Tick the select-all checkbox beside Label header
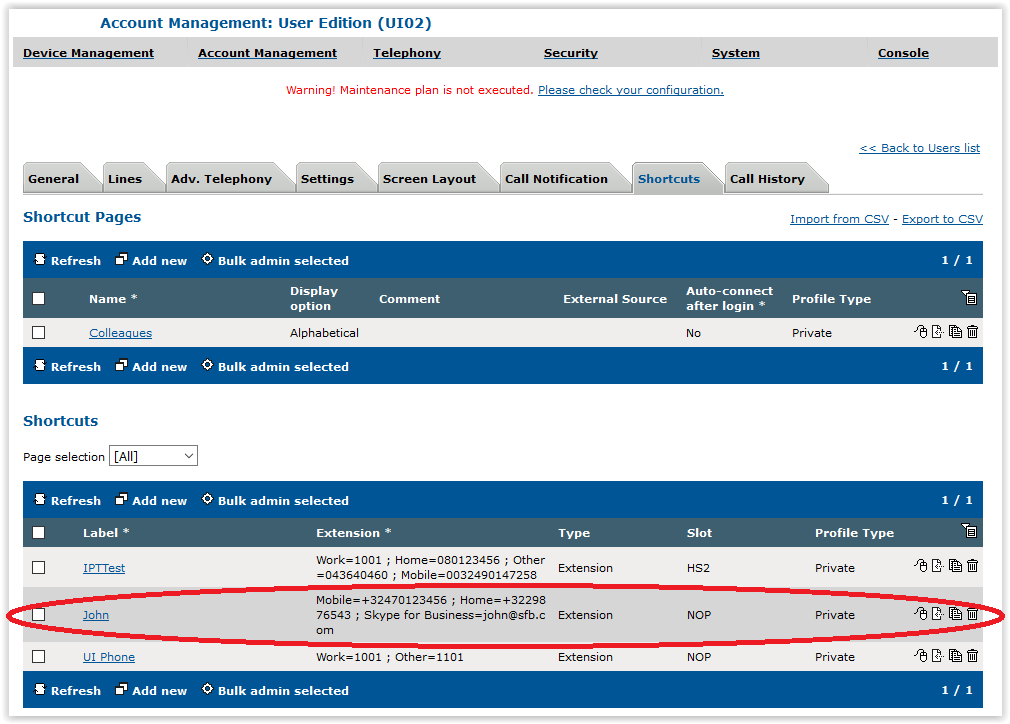This screenshot has height=724, width=1010. 39,533
